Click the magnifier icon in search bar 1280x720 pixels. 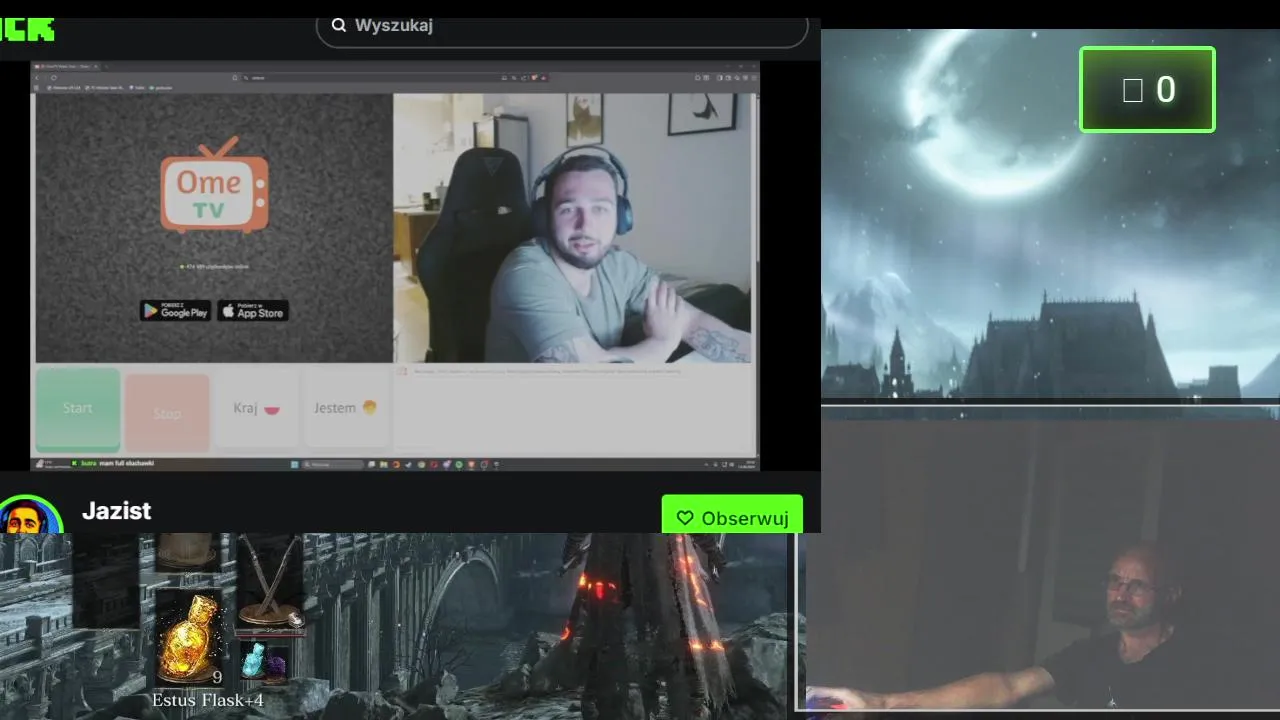coord(339,25)
